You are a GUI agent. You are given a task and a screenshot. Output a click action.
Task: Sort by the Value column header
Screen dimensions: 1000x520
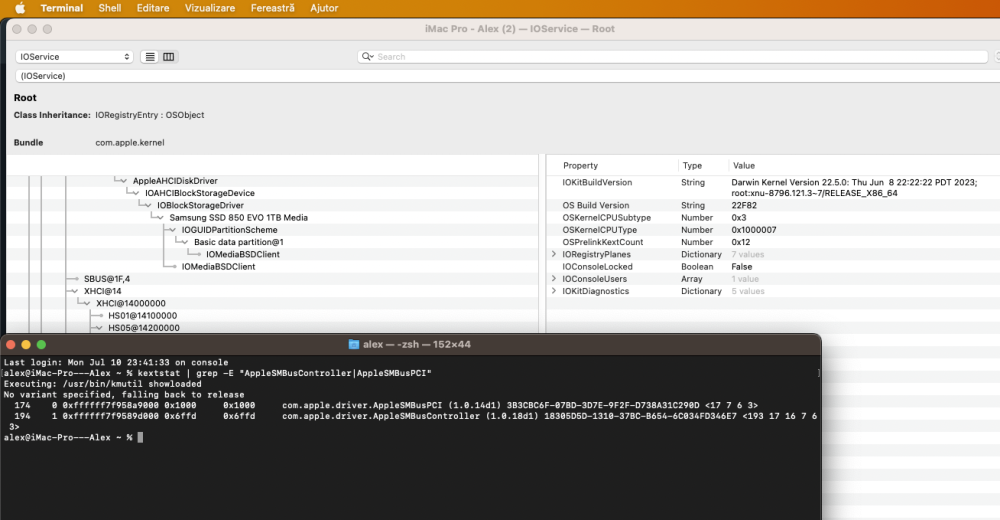(744, 166)
